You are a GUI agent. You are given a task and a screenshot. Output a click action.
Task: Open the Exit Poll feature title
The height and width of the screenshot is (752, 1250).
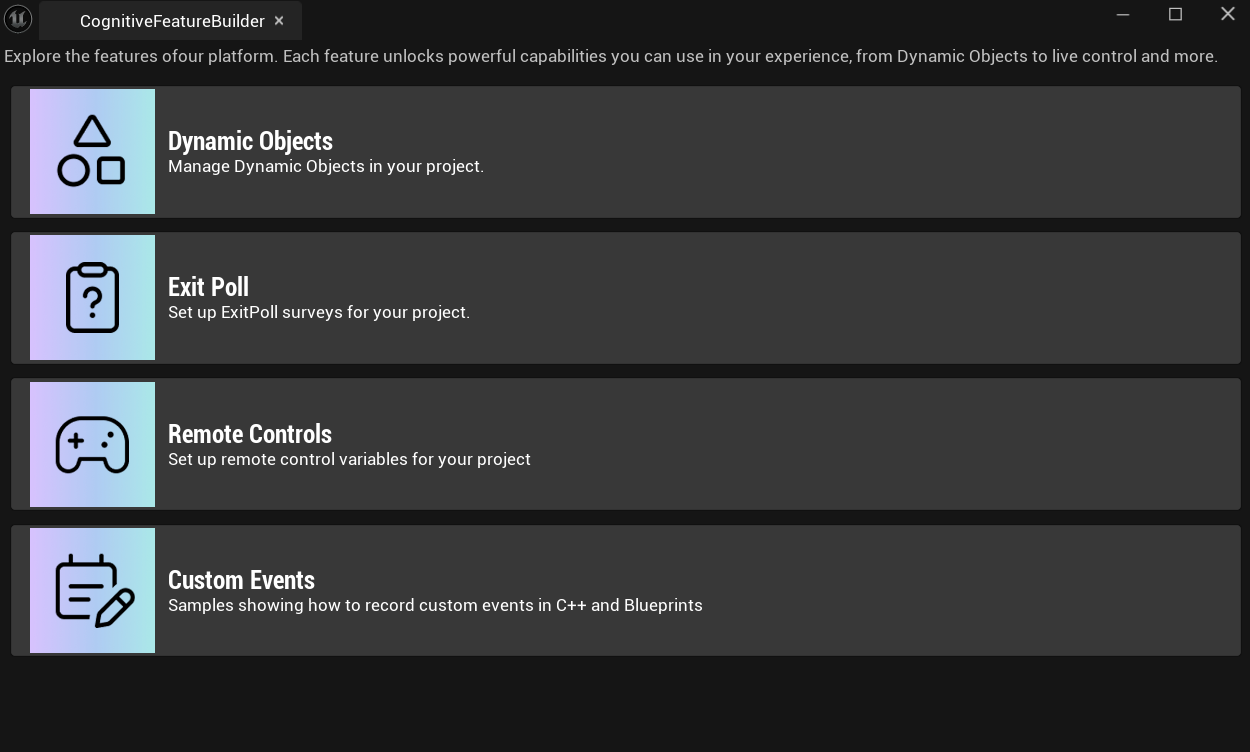coord(208,287)
